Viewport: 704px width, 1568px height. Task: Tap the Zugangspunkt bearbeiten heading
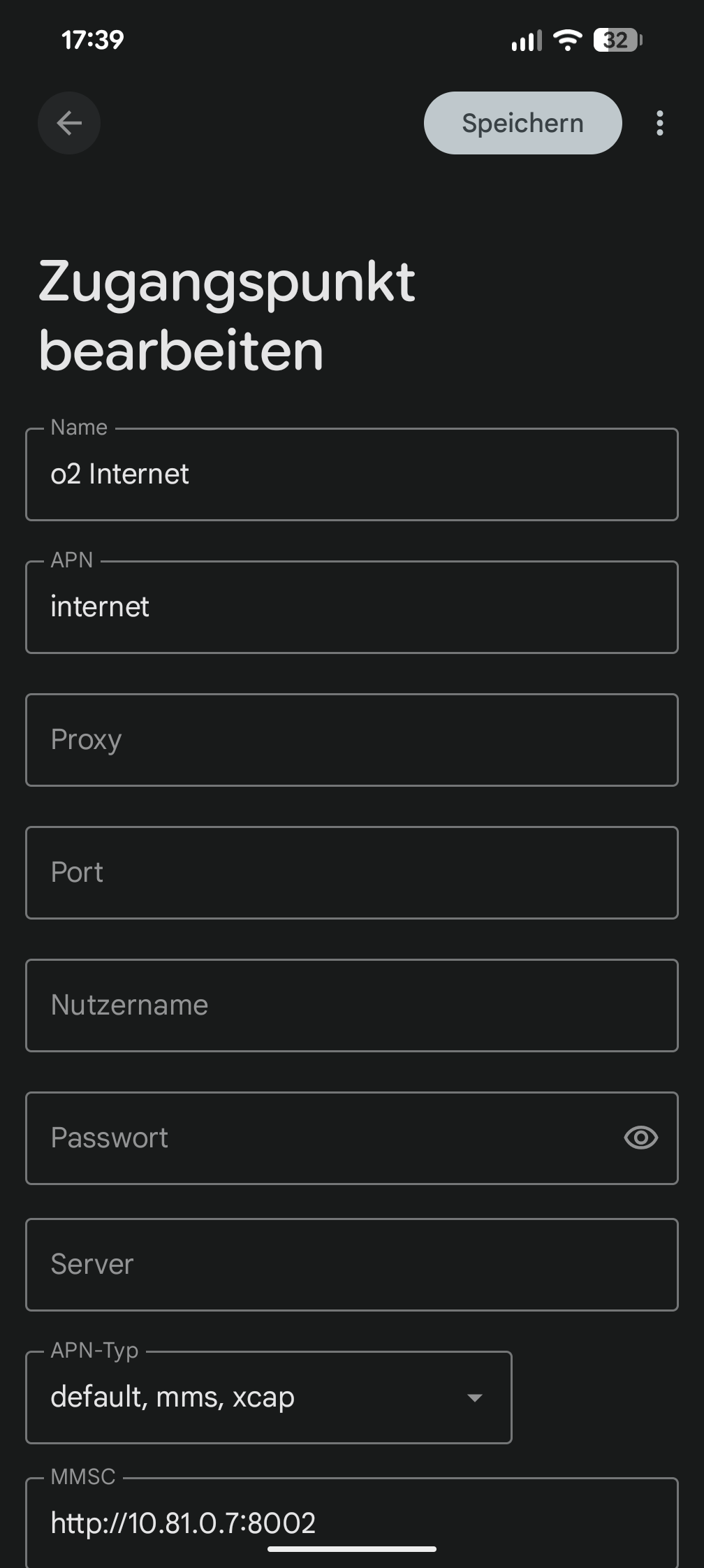click(227, 316)
